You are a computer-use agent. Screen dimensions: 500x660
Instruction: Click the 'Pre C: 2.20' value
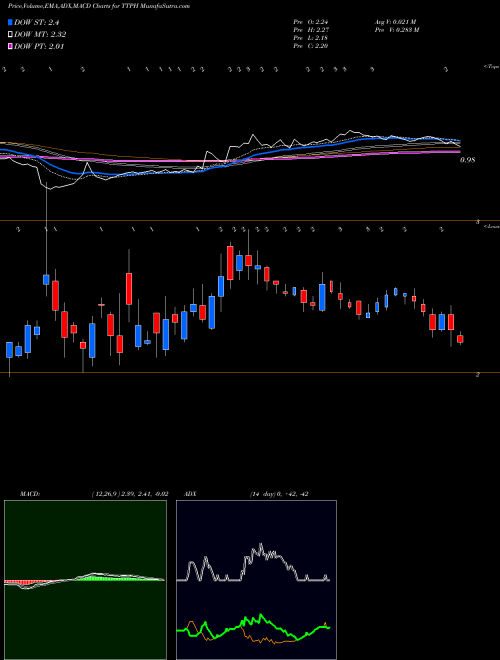pyautogui.click(x=311, y=46)
